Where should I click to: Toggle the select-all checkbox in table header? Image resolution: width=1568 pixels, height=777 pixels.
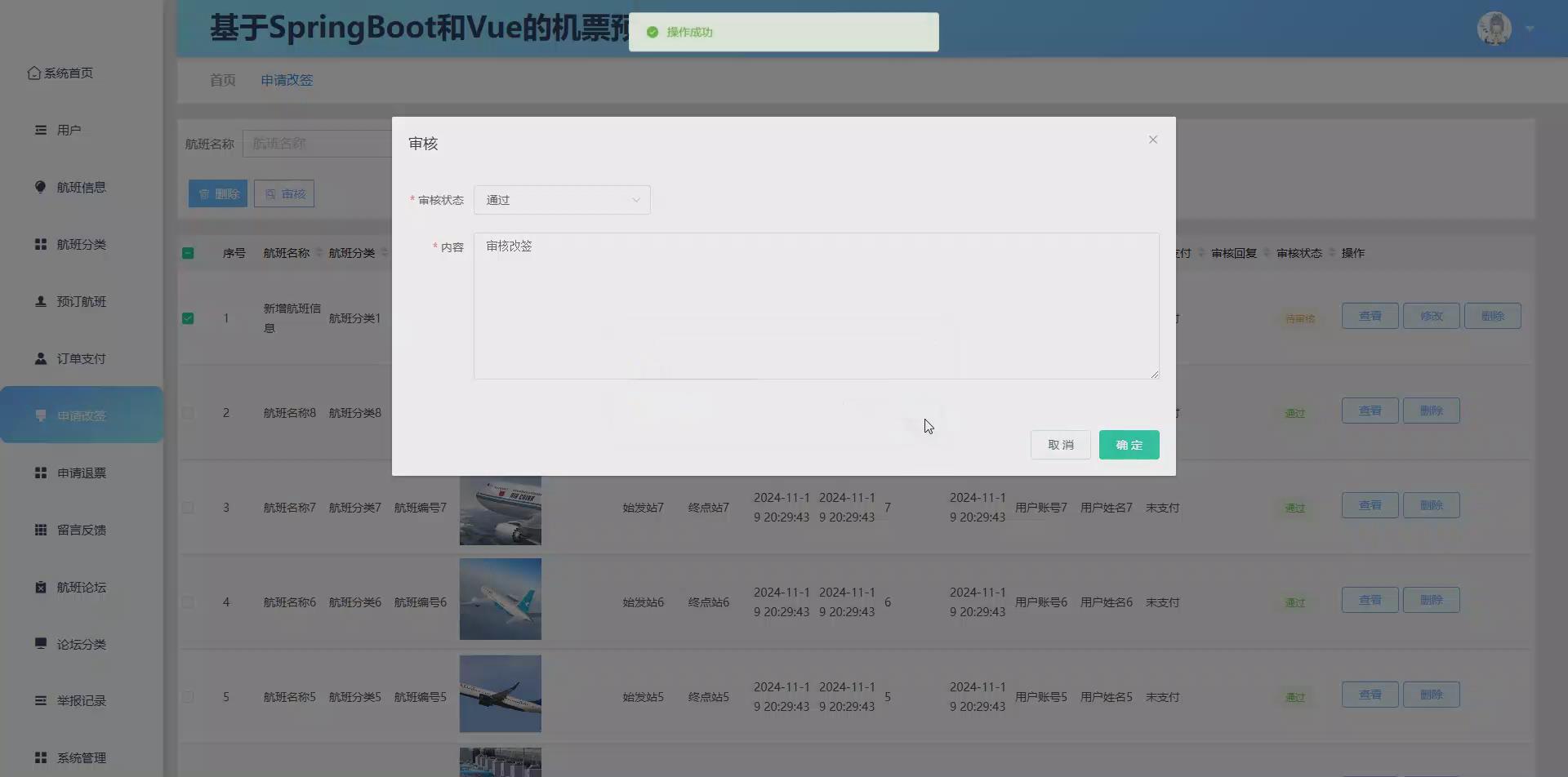(x=188, y=253)
